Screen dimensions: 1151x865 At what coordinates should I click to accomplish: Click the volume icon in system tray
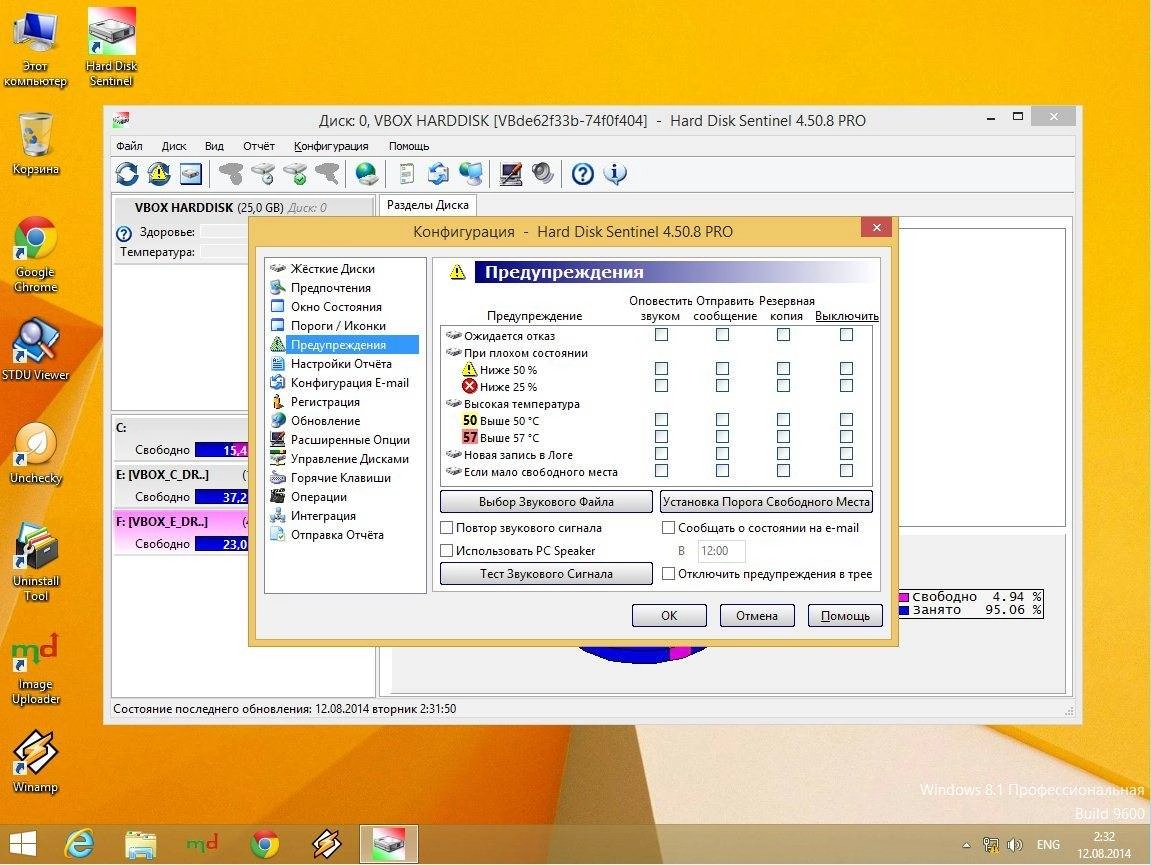coord(1015,845)
